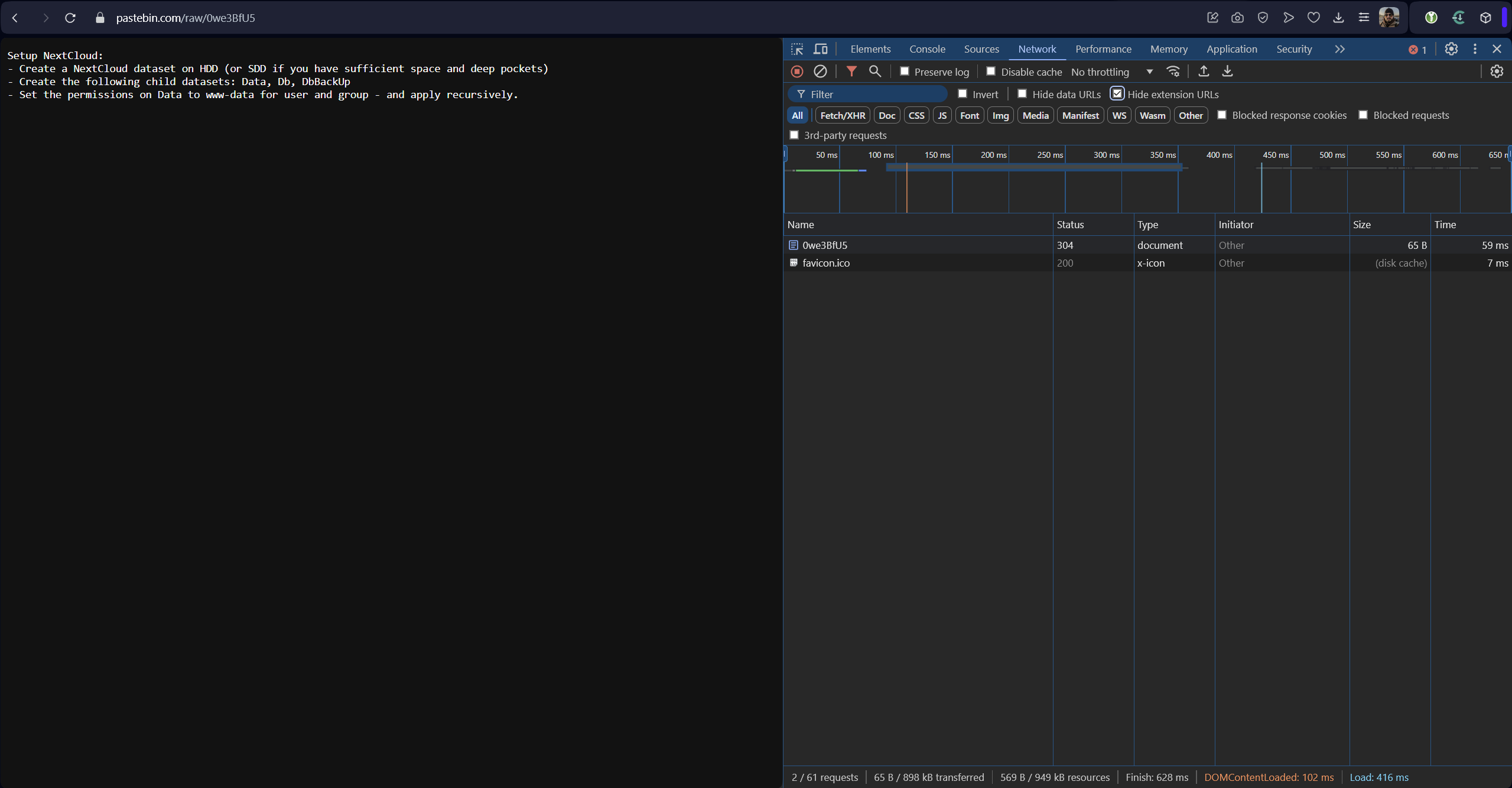1512x788 pixels.
Task: Open network conditions wifi icon
Action: 1173,72
